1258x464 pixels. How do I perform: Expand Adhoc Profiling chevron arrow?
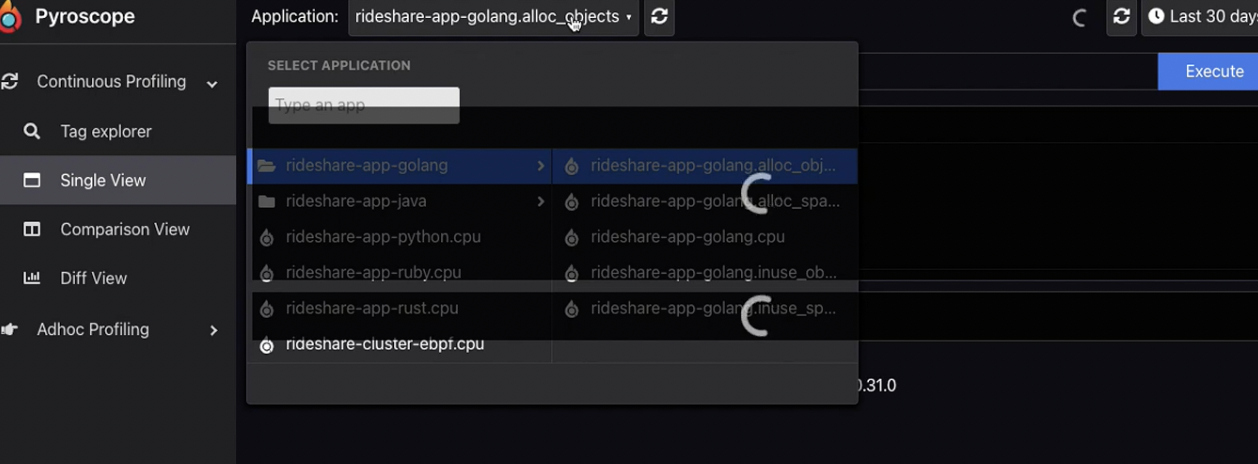(x=213, y=330)
